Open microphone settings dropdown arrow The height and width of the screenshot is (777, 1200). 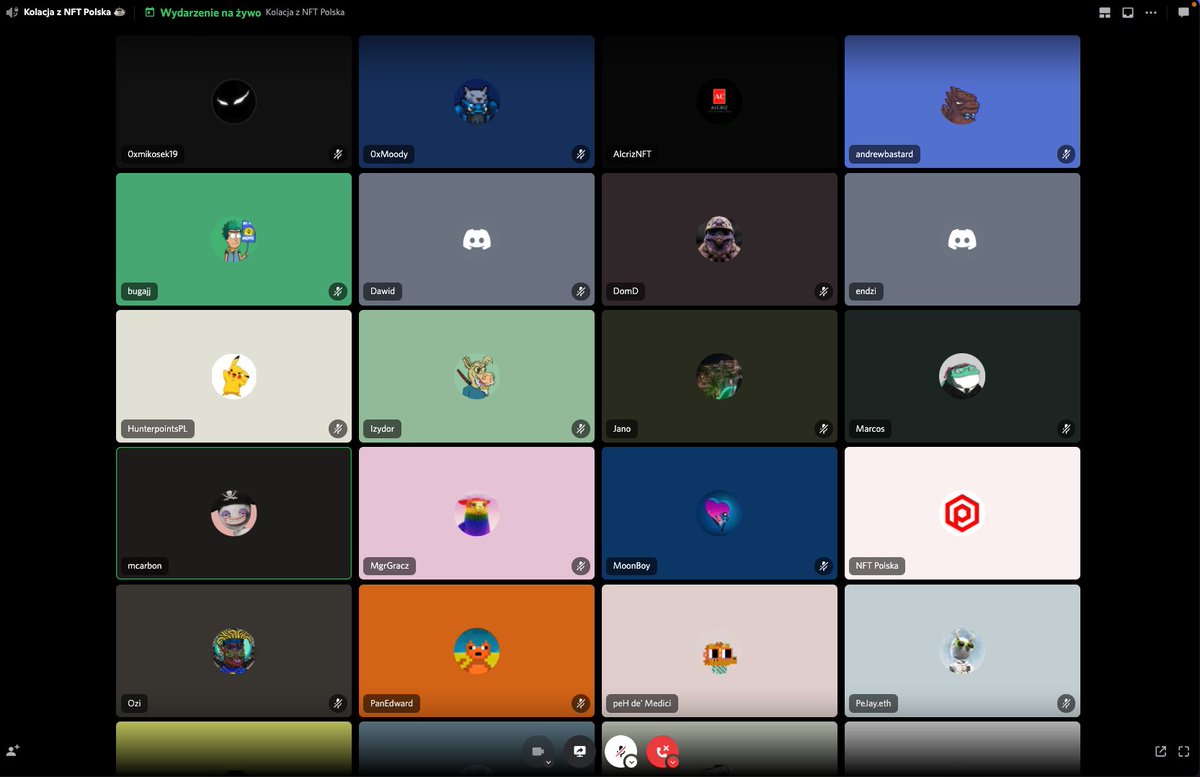coord(631,762)
